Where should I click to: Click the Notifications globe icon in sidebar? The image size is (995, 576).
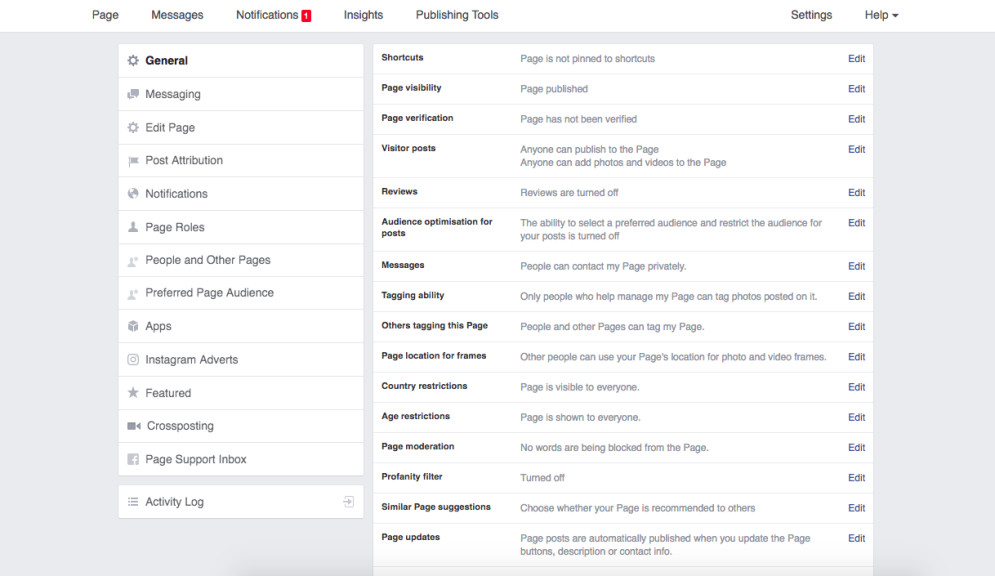133,194
